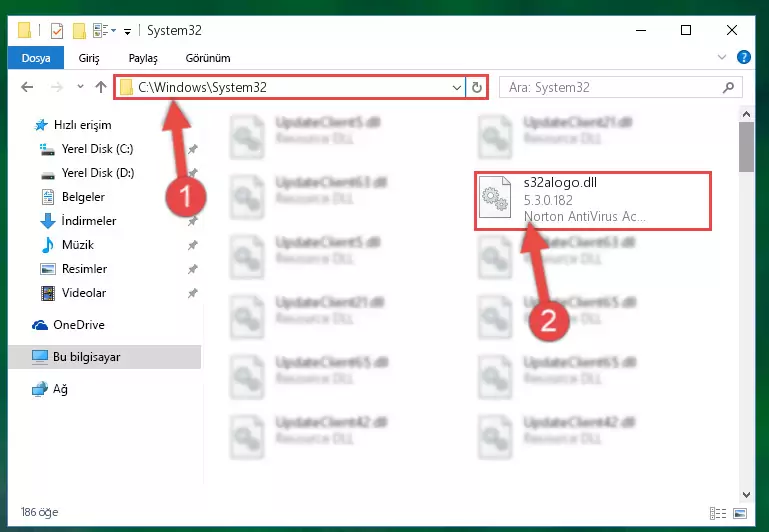The image size is (769, 532).
Task: Switch to the Giriş ribbon tab
Action: (89, 58)
